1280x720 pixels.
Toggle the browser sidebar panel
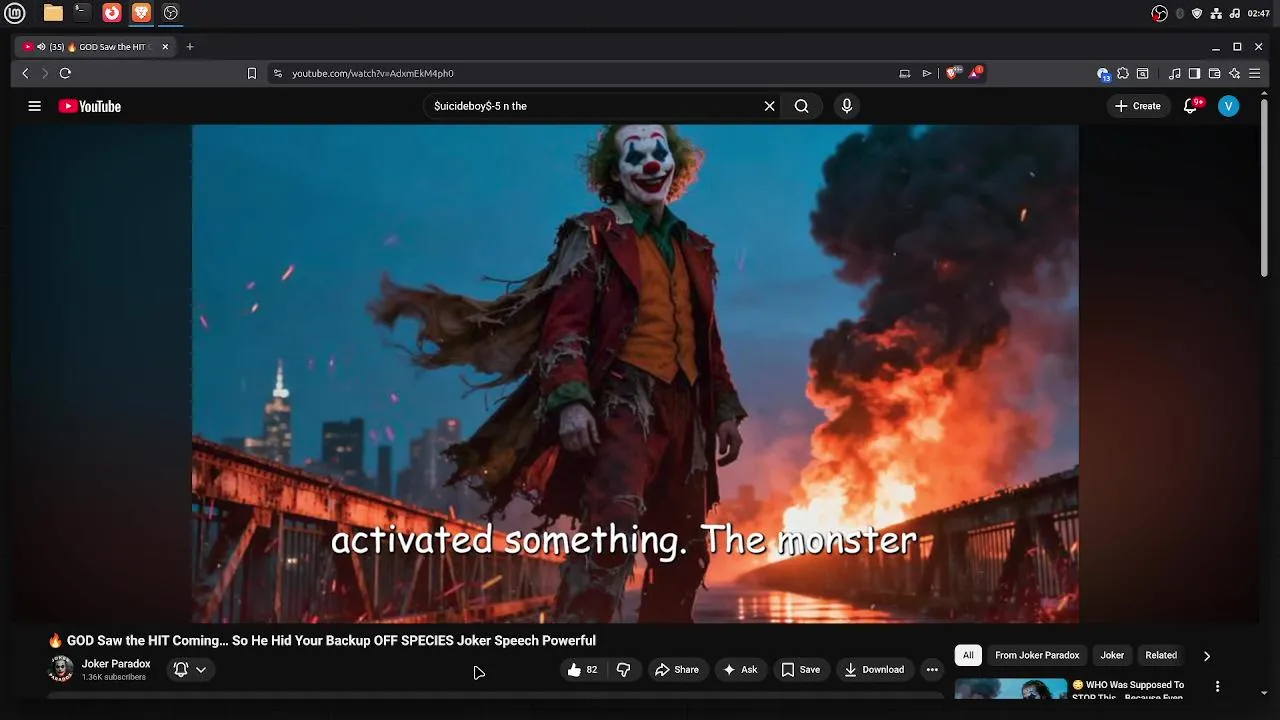1194,73
